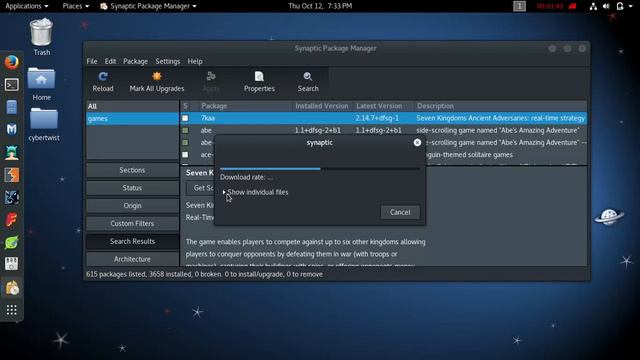Sort by Description column header
640x360 pixels.
coord(500,106)
